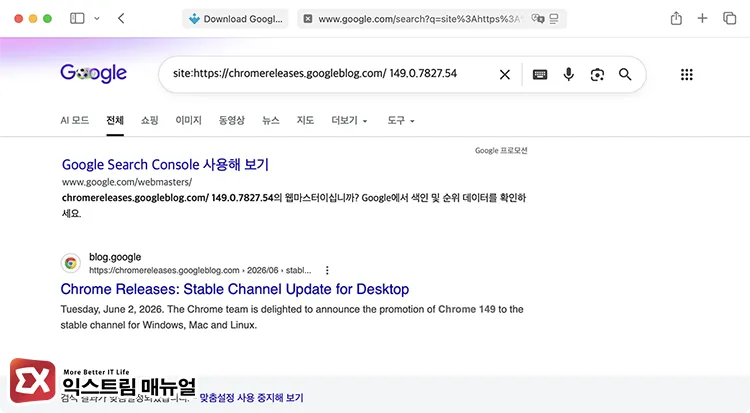Open Chrome Releases: Stable Channel Update link
This screenshot has height=413, width=750.
click(x=235, y=289)
